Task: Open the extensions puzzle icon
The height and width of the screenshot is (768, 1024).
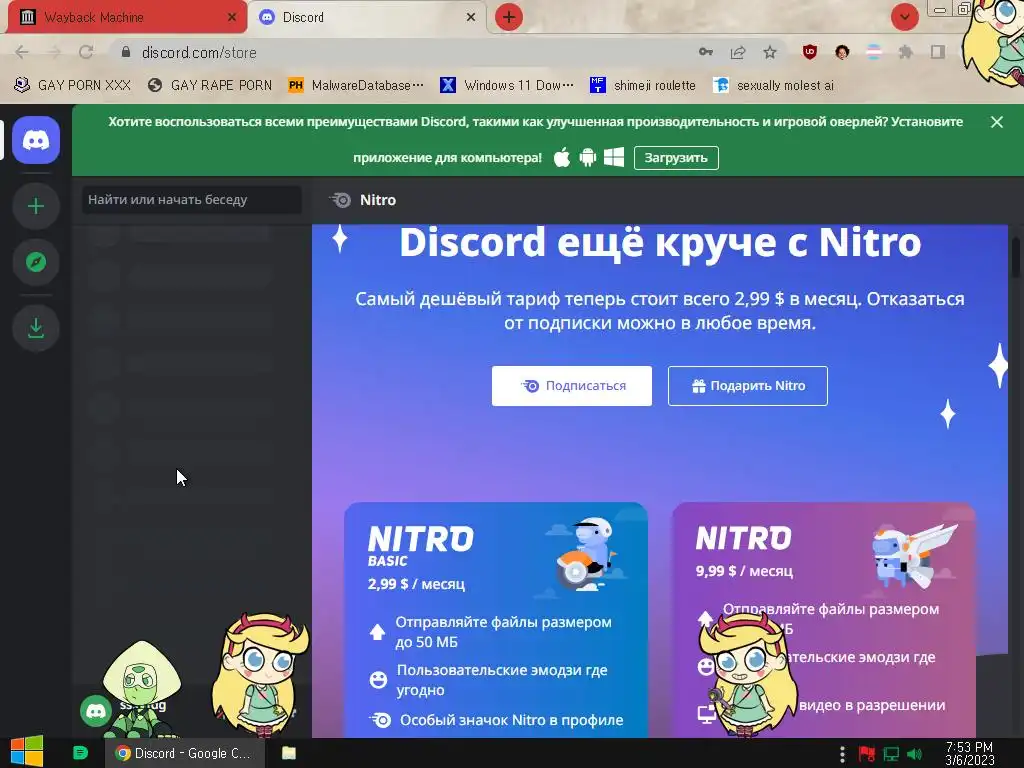Action: point(905,52)
